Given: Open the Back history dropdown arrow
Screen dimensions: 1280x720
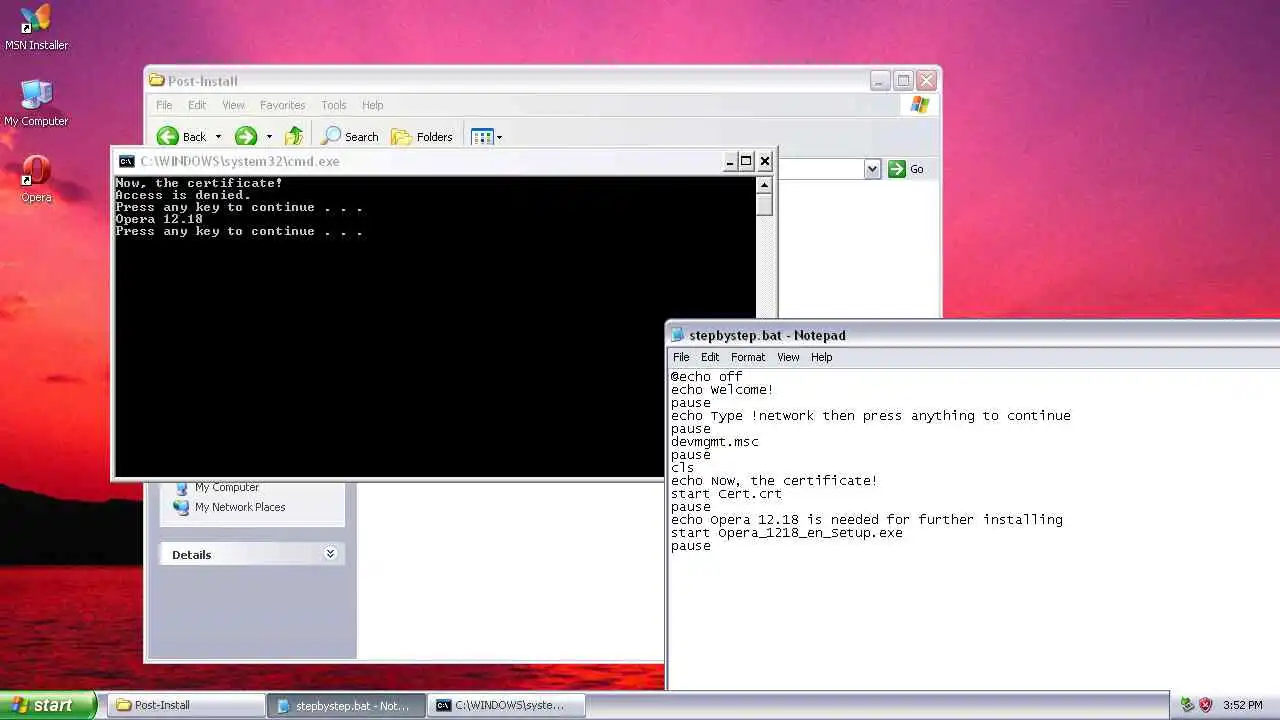Looking at the screenshot, I should [x=218, y=137].
